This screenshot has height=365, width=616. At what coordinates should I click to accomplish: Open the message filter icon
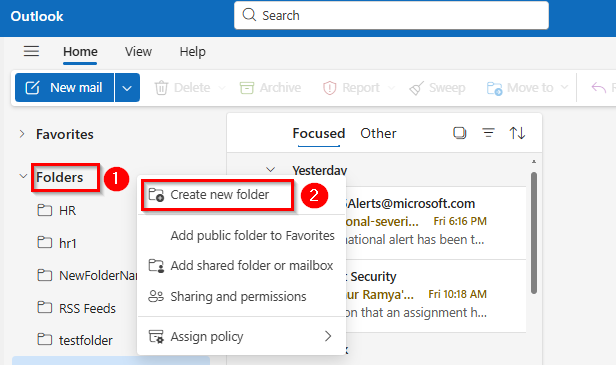pos(488,133)
